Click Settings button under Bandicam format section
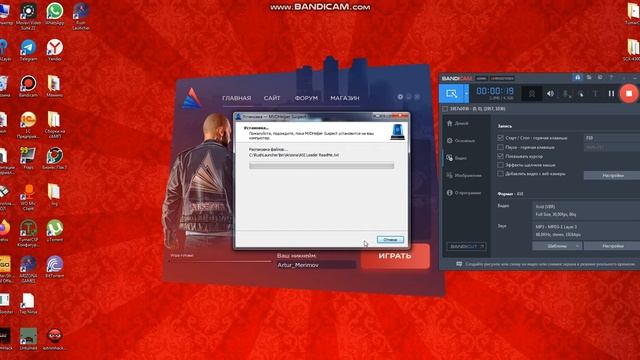The width and height of the screenshot is (640, 360). click(x=612, y=246)
